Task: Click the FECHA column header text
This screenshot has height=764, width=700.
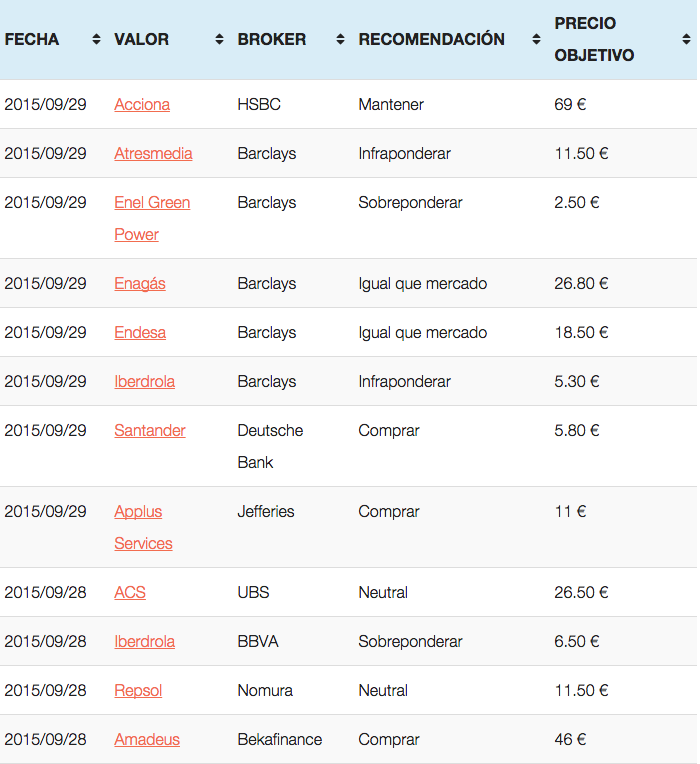Action: point(32,39)
